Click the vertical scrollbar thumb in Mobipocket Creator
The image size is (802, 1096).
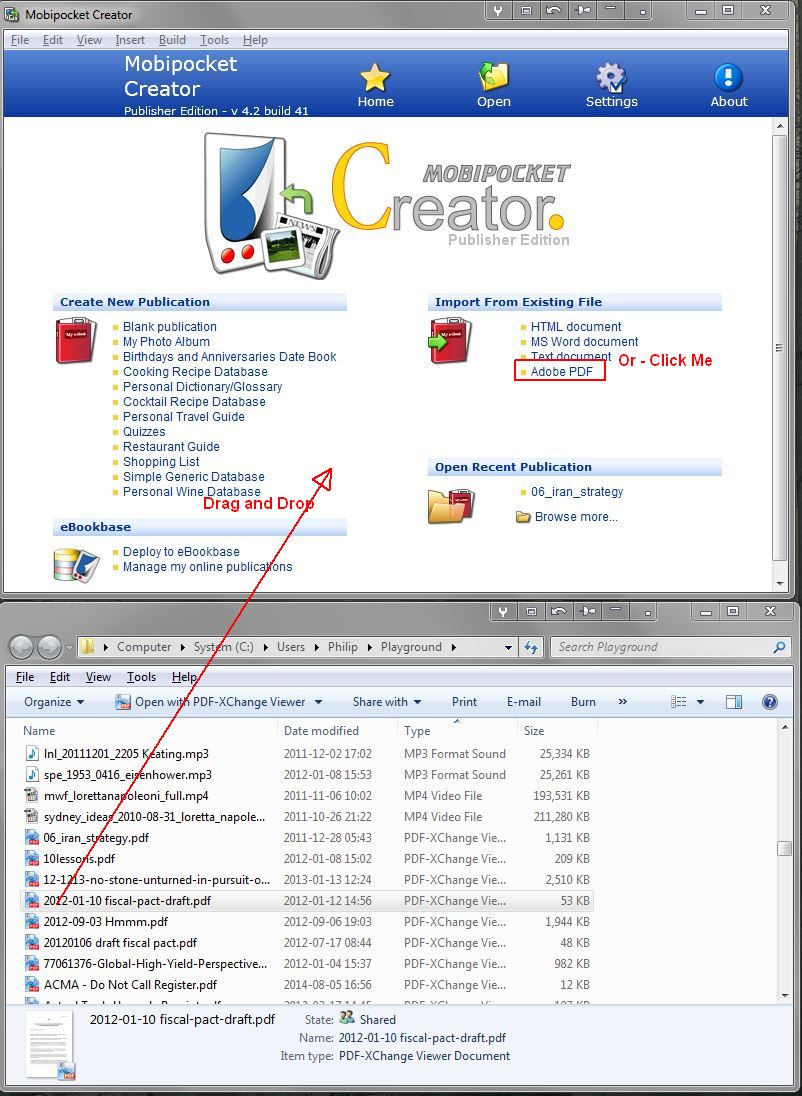pyautogui.click(x=780, y=347)
